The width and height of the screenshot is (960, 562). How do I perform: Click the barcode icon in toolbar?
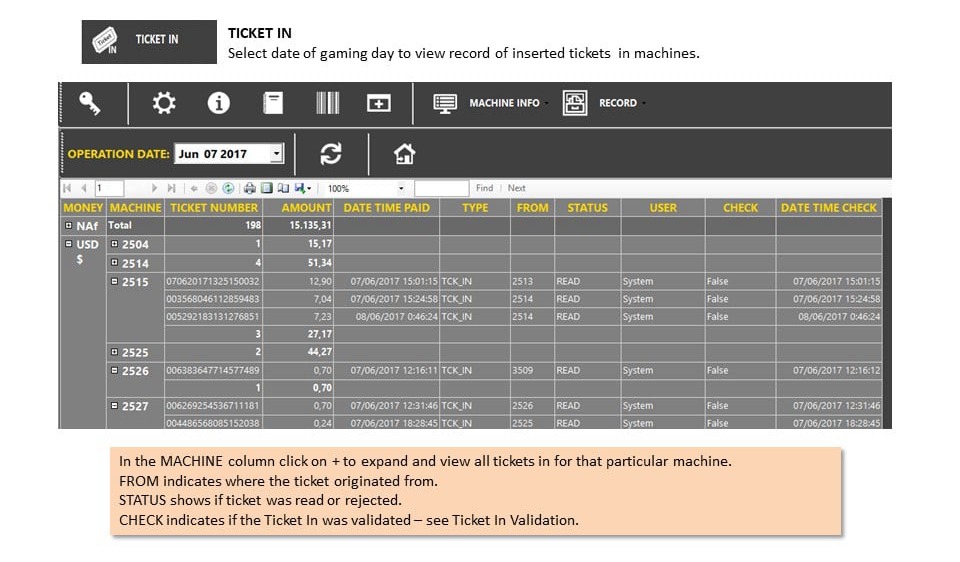(x=328, y=103)
